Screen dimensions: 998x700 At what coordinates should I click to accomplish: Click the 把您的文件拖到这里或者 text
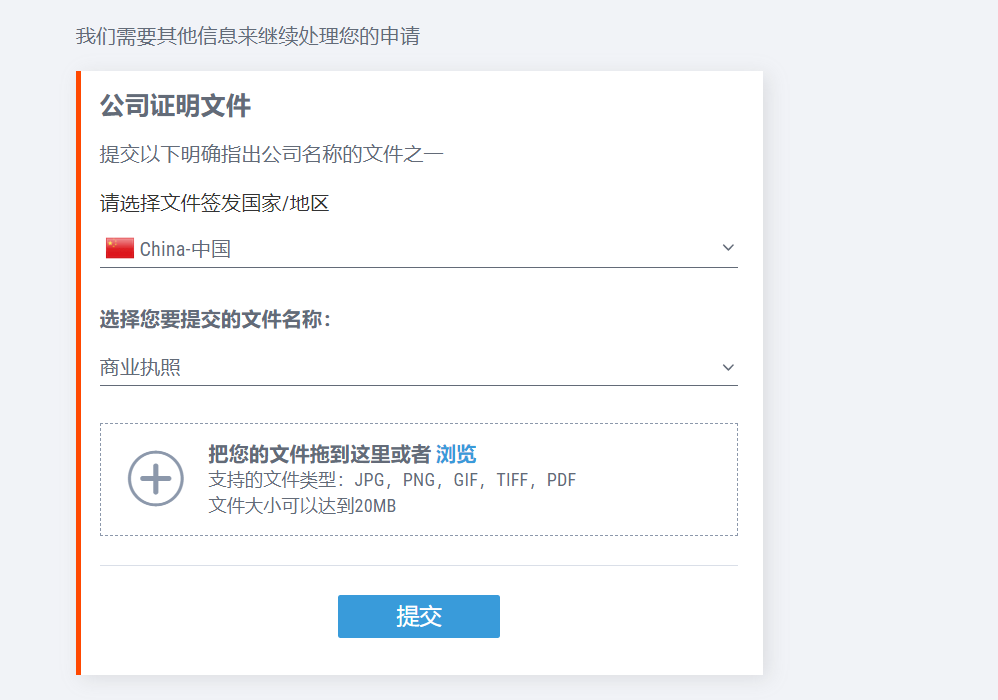tap(320, 454)
